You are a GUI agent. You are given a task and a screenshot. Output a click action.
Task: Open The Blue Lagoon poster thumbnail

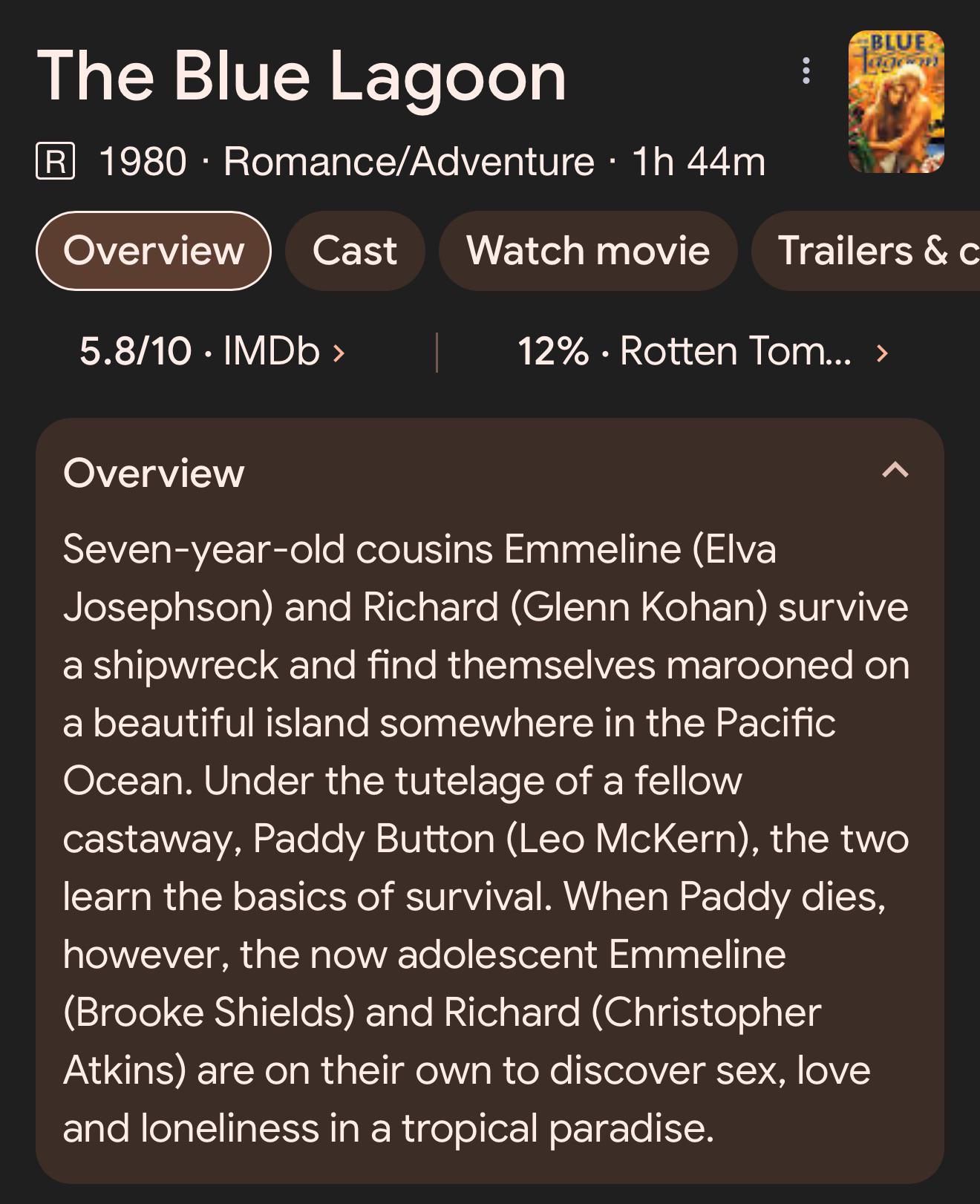896,102
